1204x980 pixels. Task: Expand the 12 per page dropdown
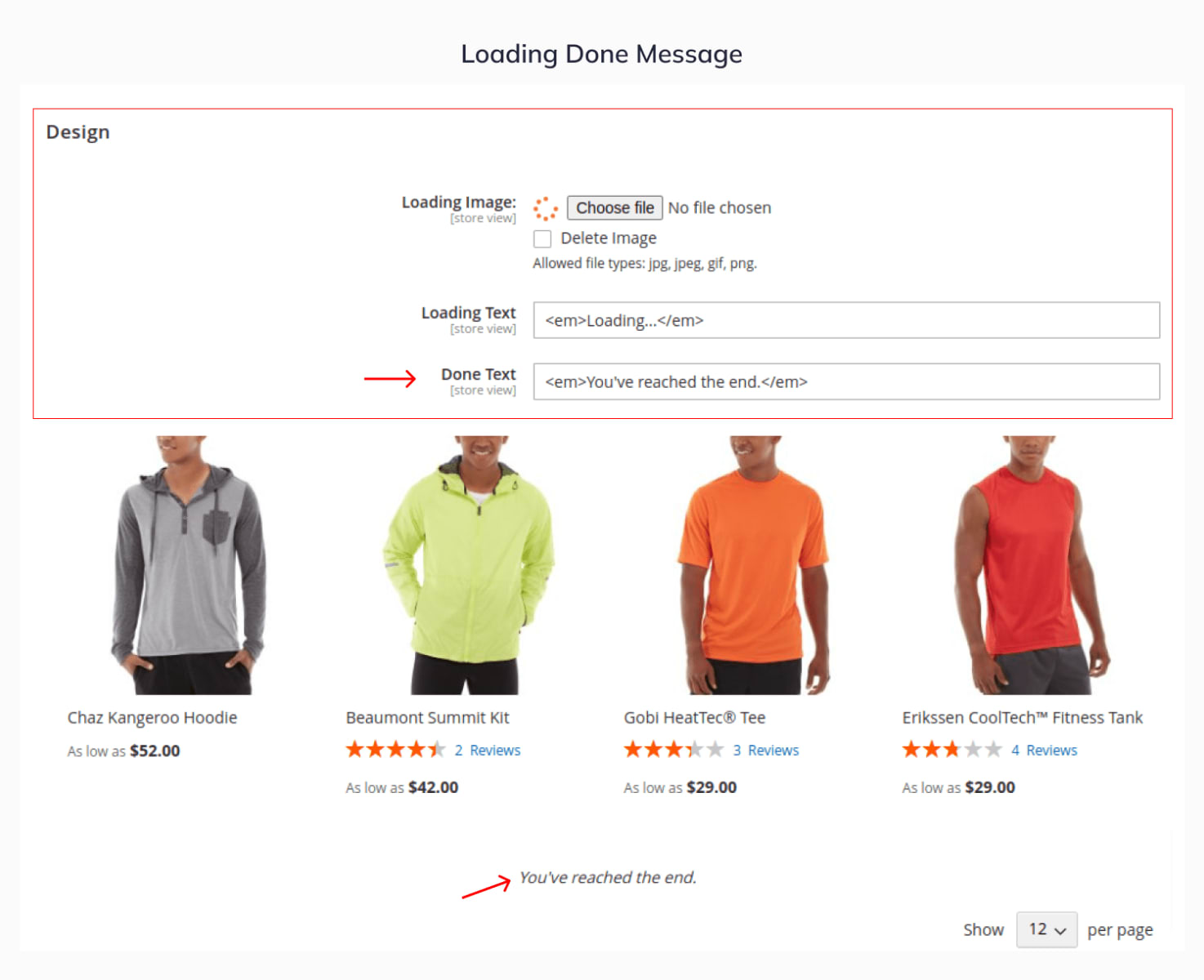click(x=1046, y=930)
